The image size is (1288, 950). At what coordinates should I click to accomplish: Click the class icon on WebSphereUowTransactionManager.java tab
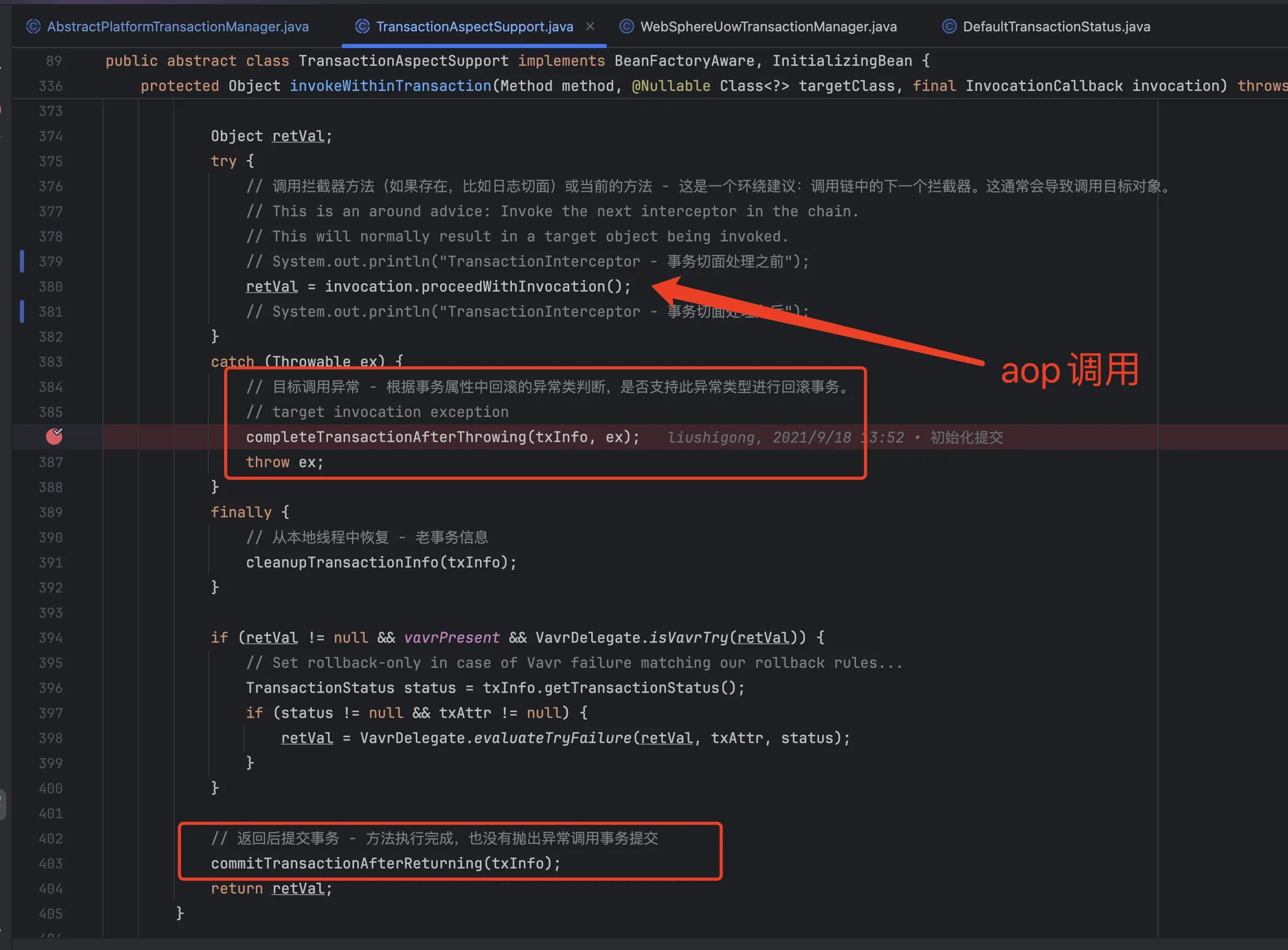click(626, 27)
